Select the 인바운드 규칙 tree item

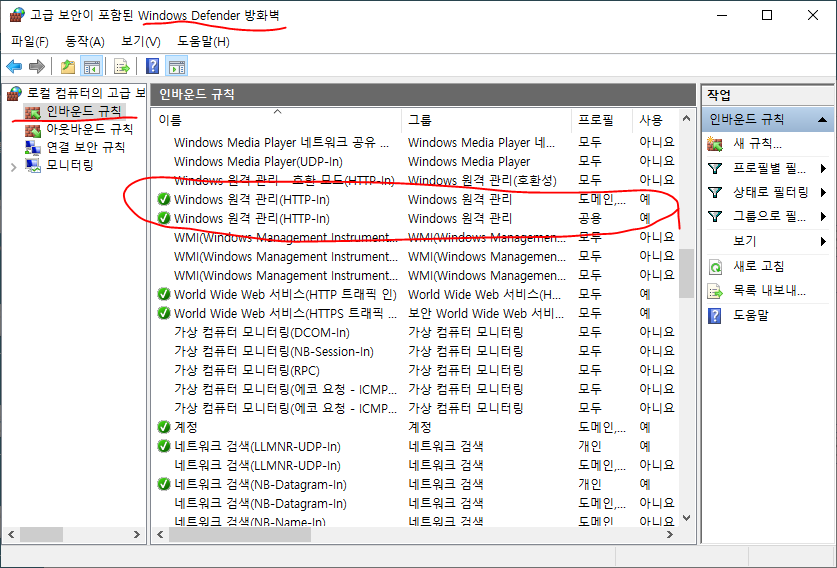click(x=84, y=112)
